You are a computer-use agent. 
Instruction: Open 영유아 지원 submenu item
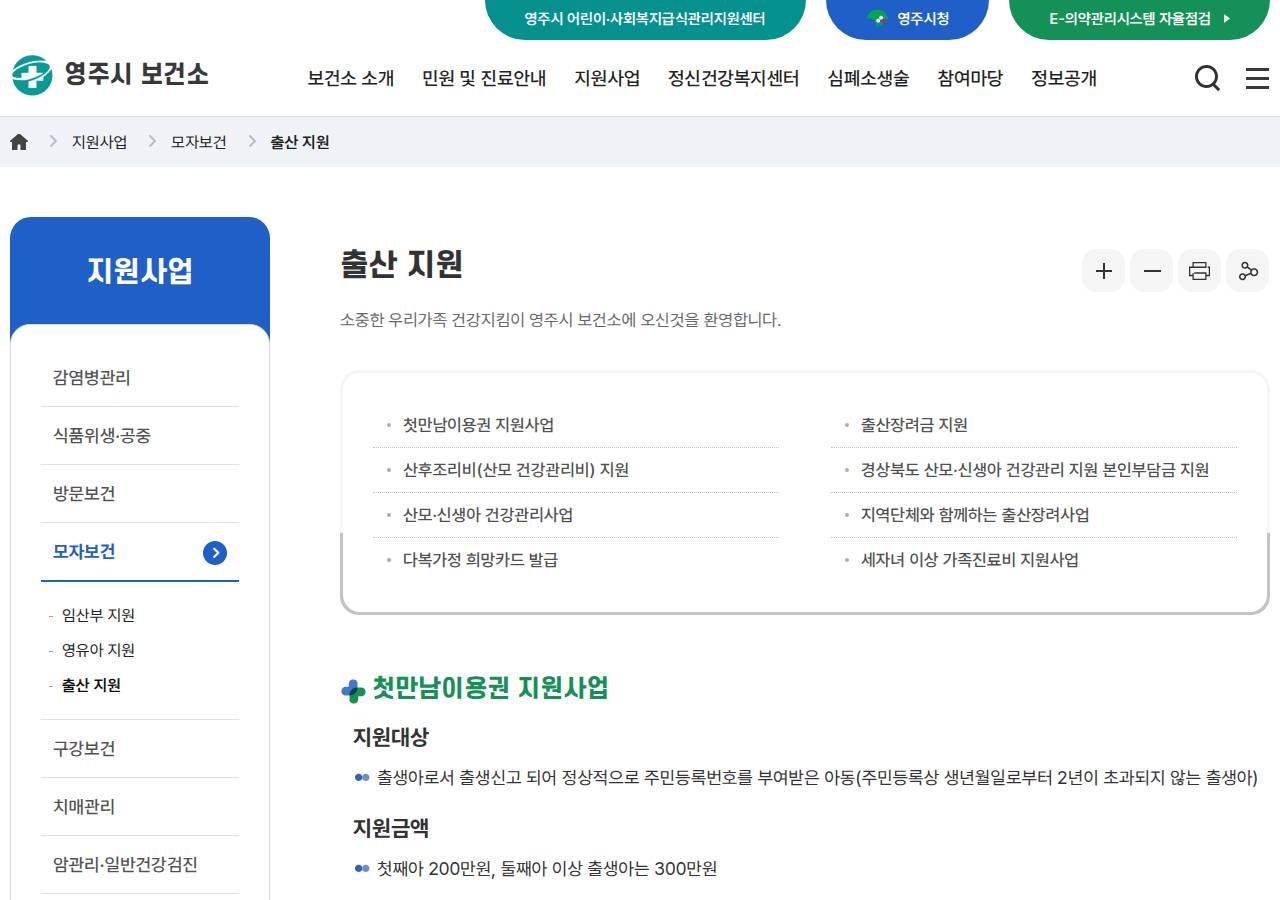point(98,650)
